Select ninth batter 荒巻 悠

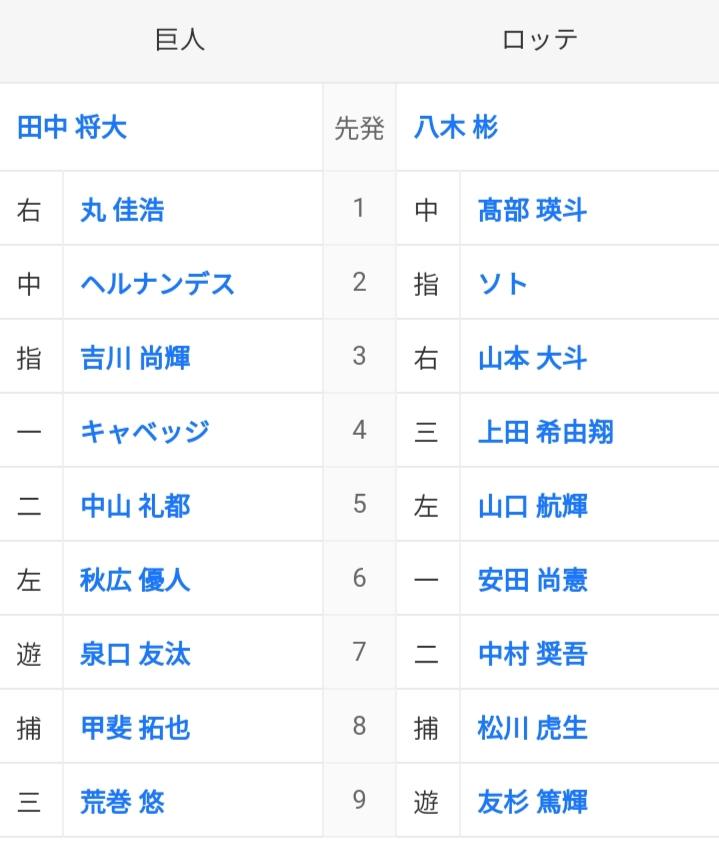tap(122, 802)
